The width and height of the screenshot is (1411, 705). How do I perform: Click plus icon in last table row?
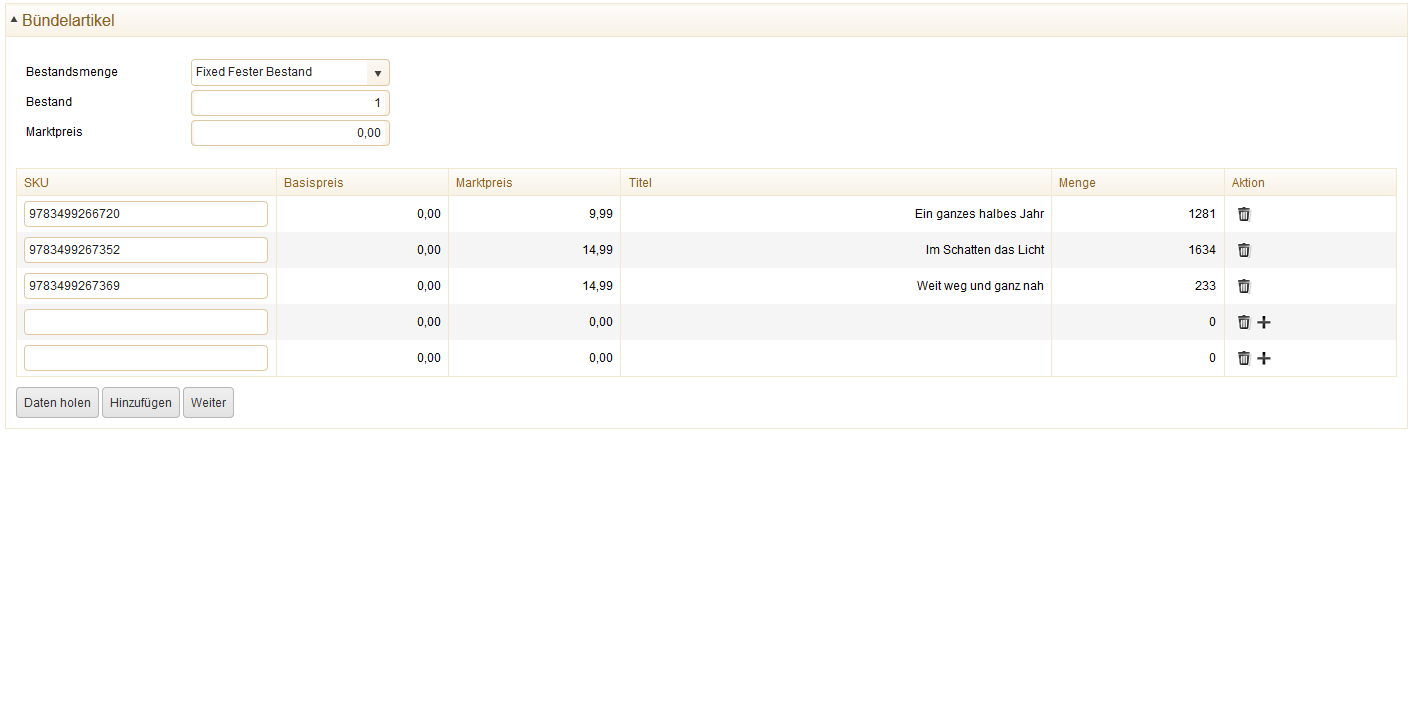1264,358
